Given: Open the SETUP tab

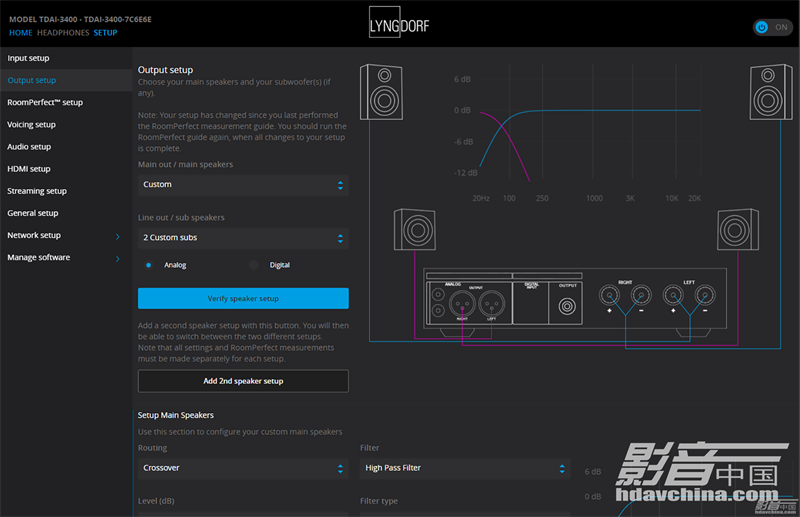Looking at the screenshot, I should [x=105, y=33].
